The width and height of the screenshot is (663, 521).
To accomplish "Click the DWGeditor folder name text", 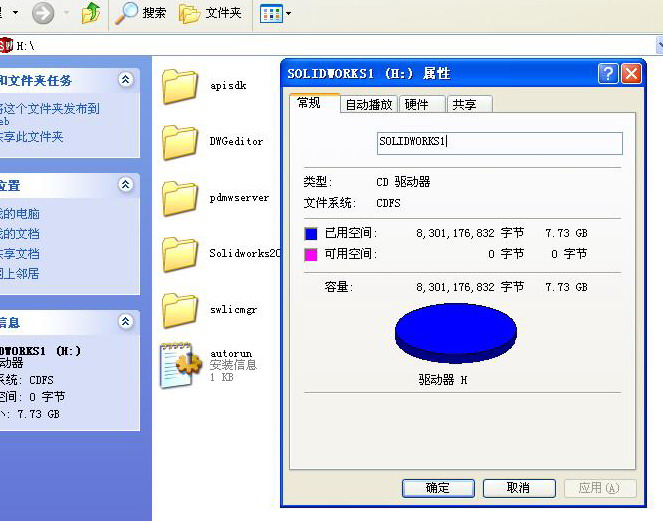I will (x=236, y=141).
